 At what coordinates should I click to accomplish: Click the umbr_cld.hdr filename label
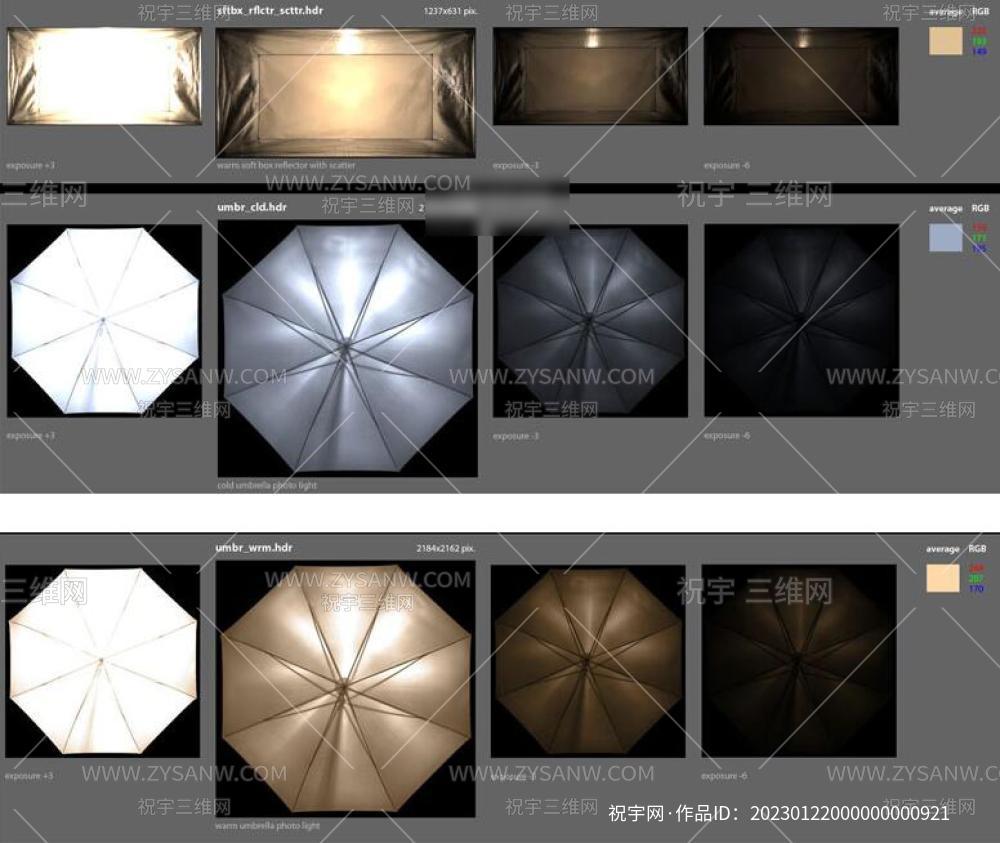252,207
